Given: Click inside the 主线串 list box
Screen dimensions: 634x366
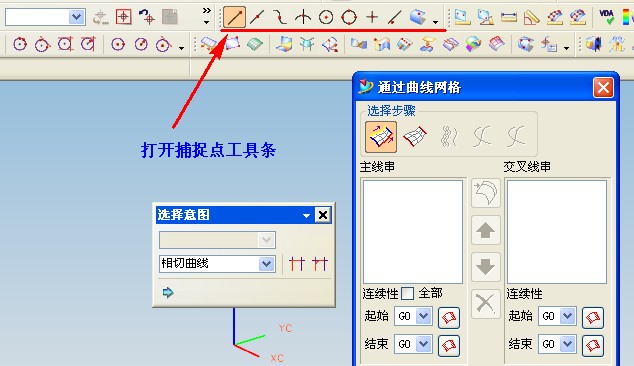Looking at the screenshot, I should (413, 232).
